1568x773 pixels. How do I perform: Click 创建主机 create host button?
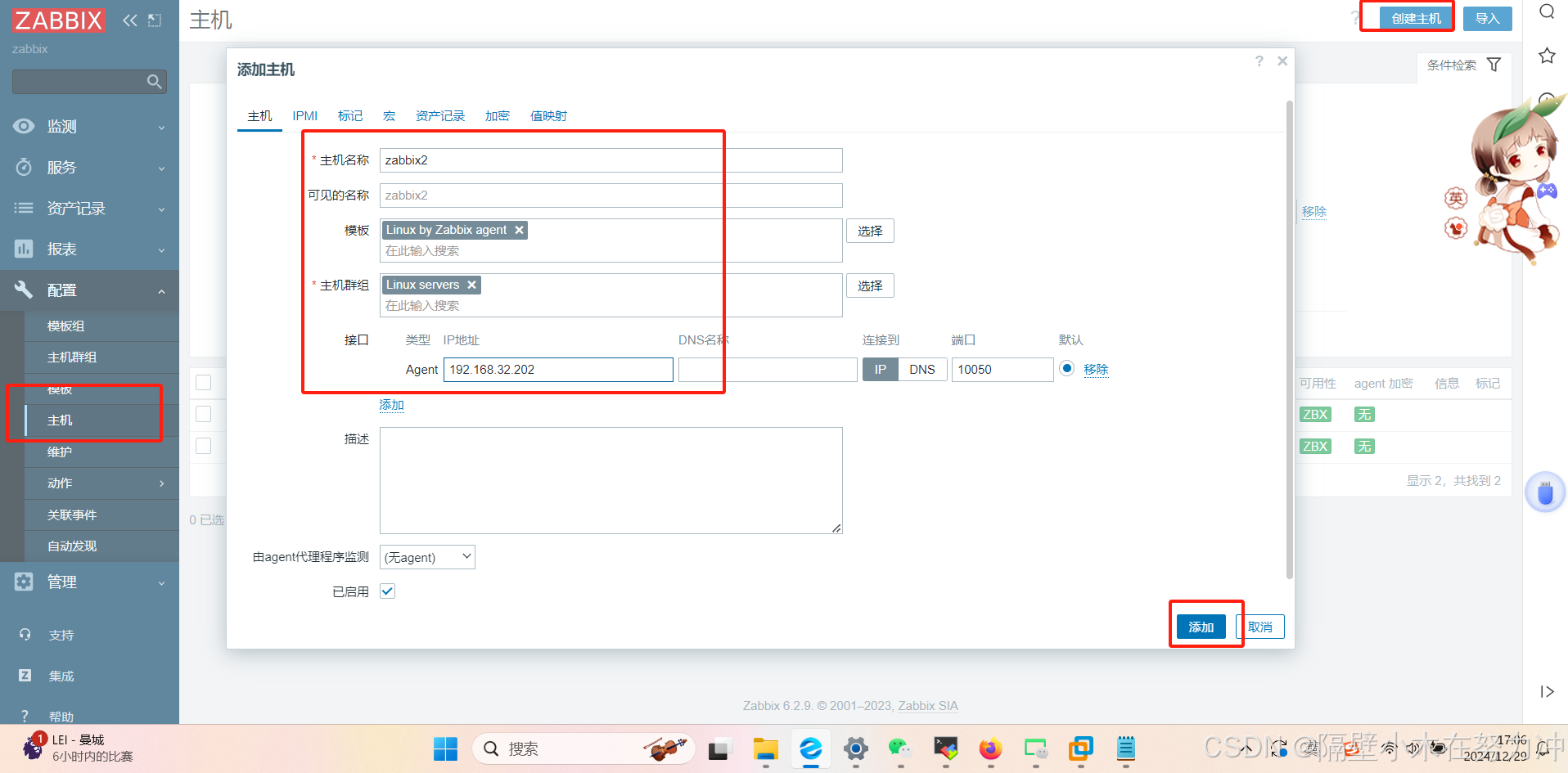click(x=1416, y=19)
